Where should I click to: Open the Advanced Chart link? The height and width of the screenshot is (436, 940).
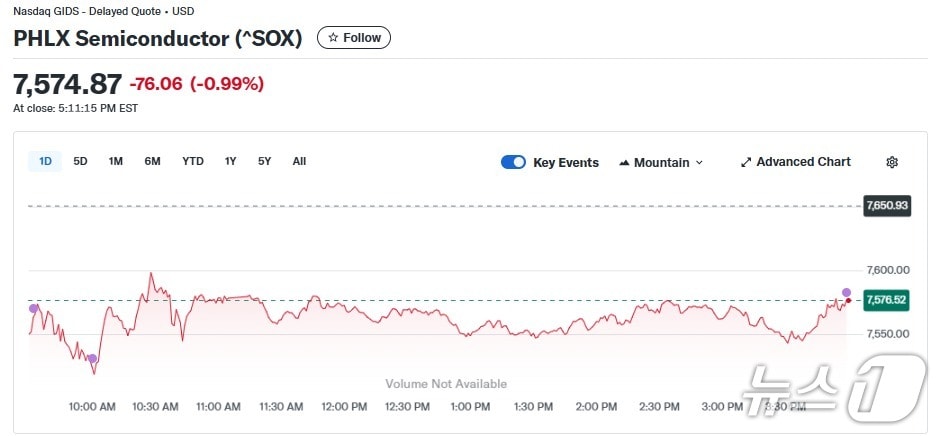click(x=803, y=162)
